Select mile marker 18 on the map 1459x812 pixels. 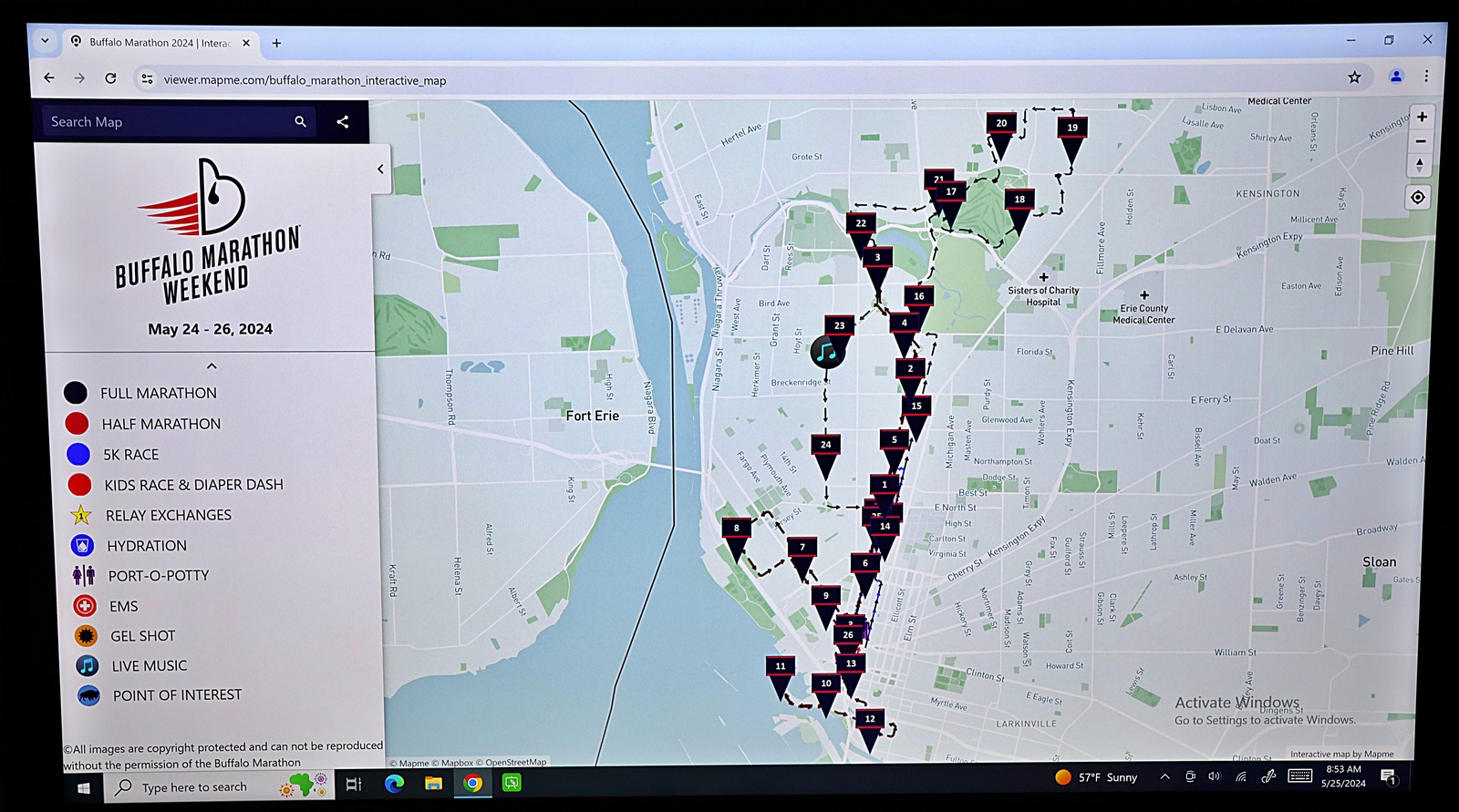[1019, 211]
